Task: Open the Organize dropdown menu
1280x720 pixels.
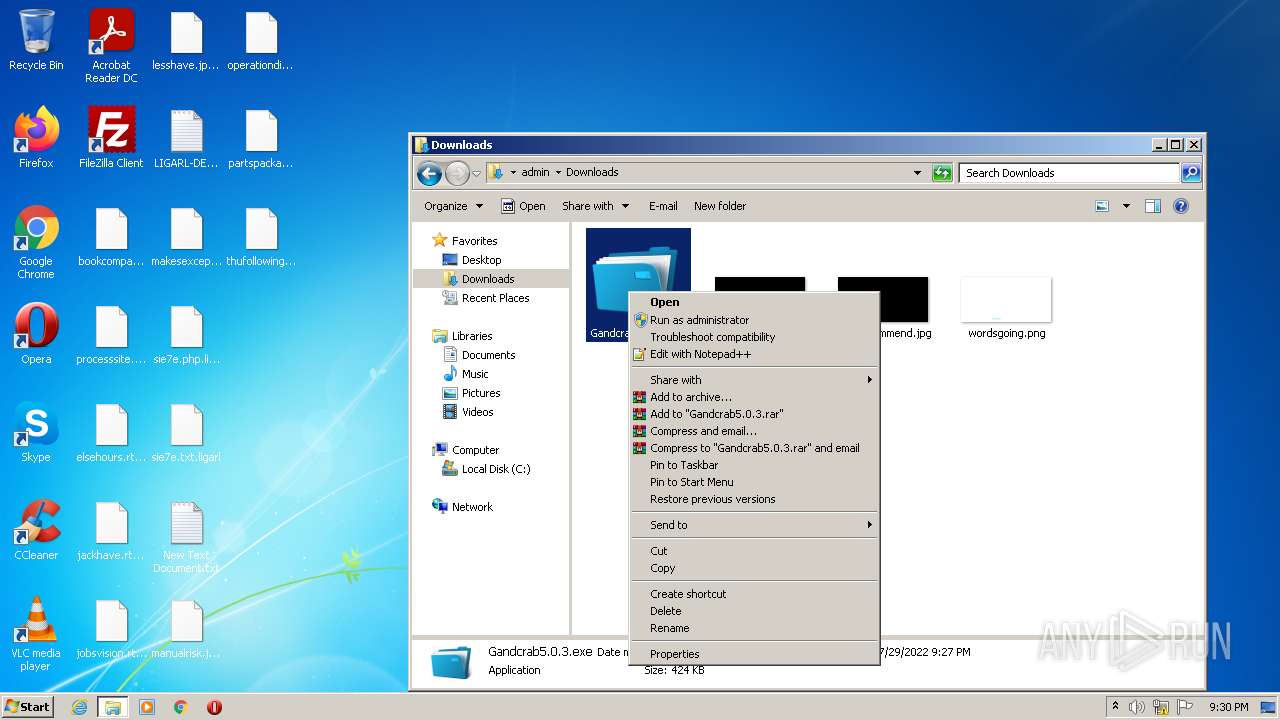Action: coord(453,206)
